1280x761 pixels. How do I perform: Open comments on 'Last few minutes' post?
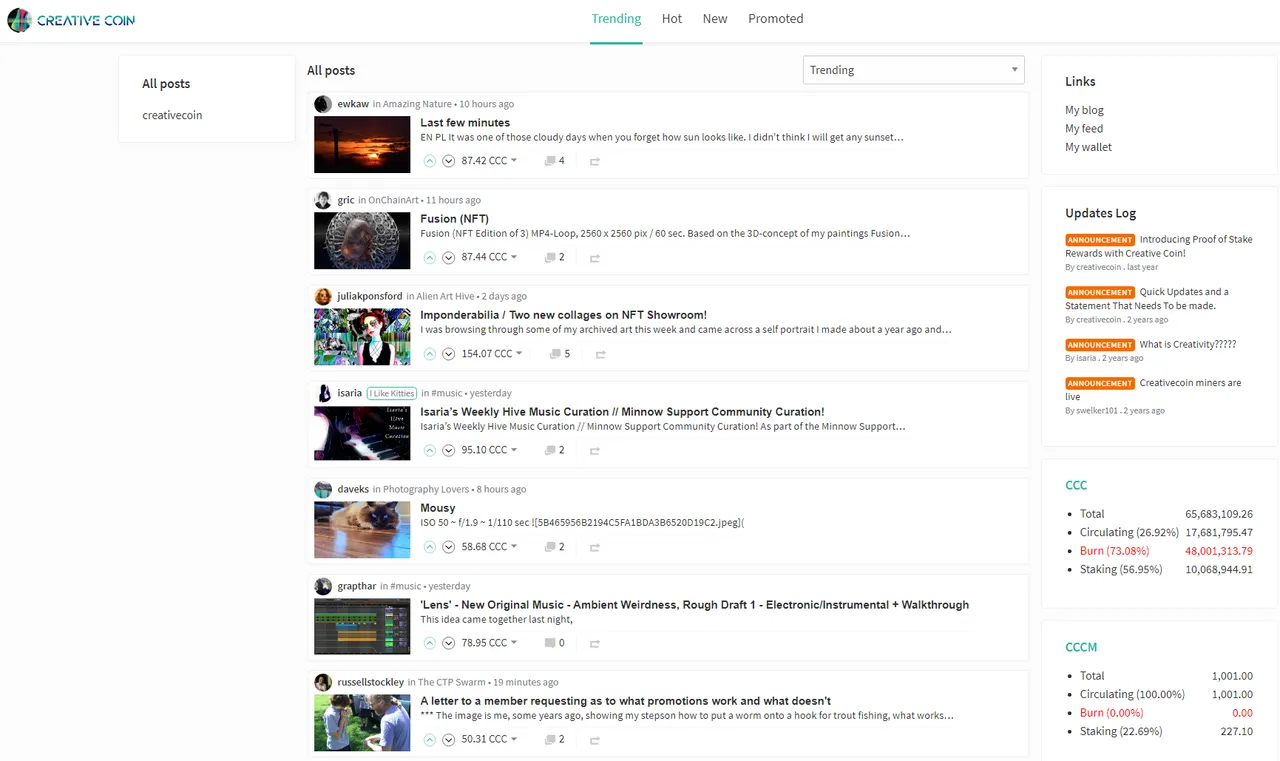click(x=554, y=161)
